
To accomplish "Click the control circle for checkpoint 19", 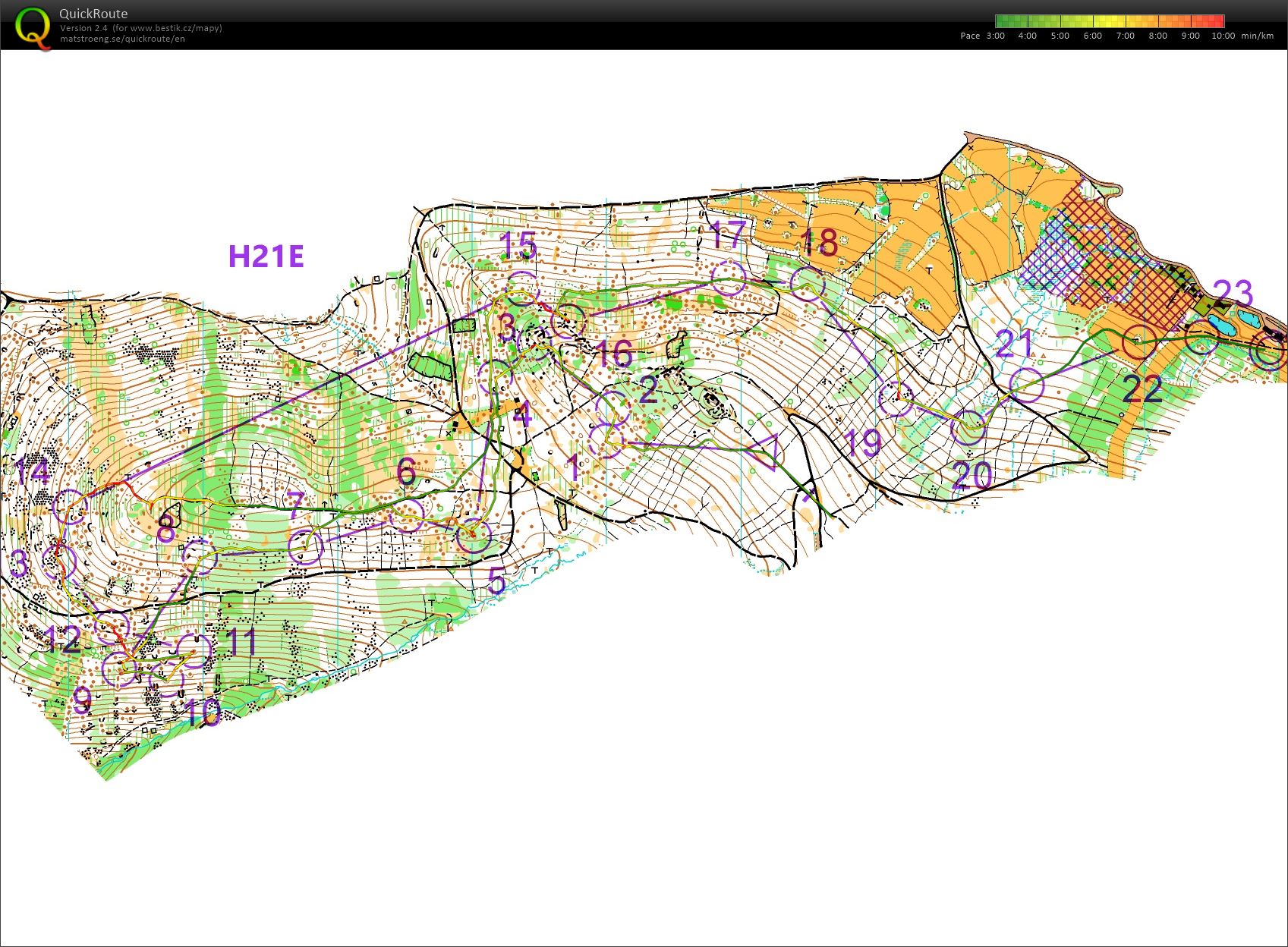I will pos(897,398).
